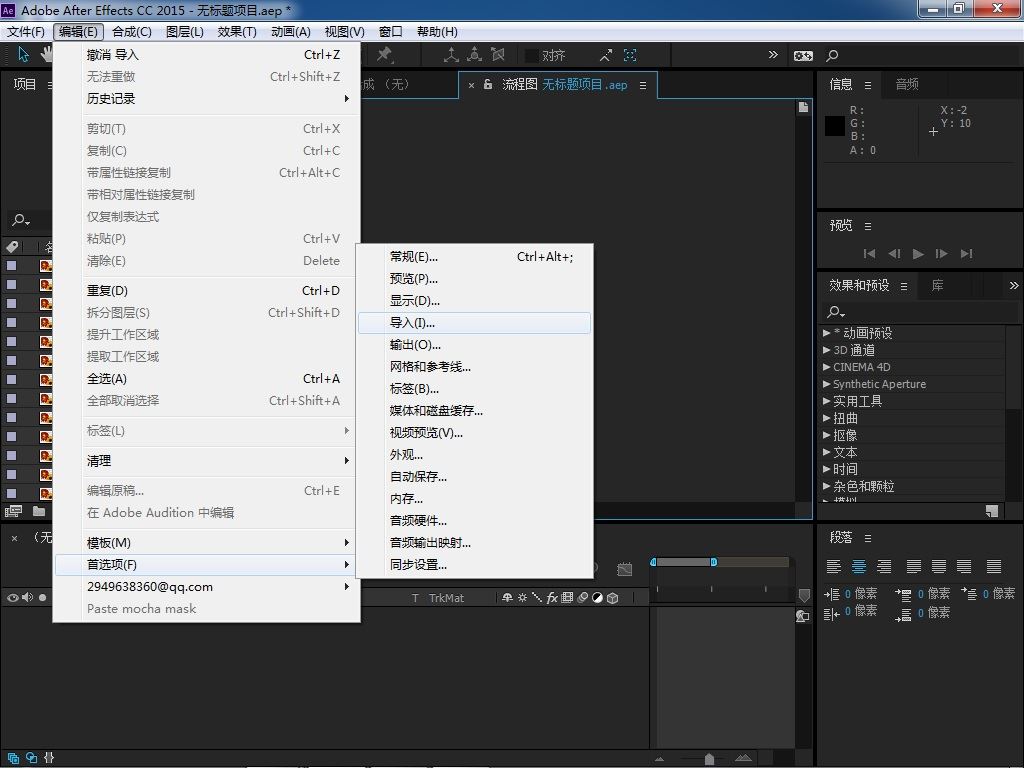Click the Motion Blur switch column icon

coord(582,598)
